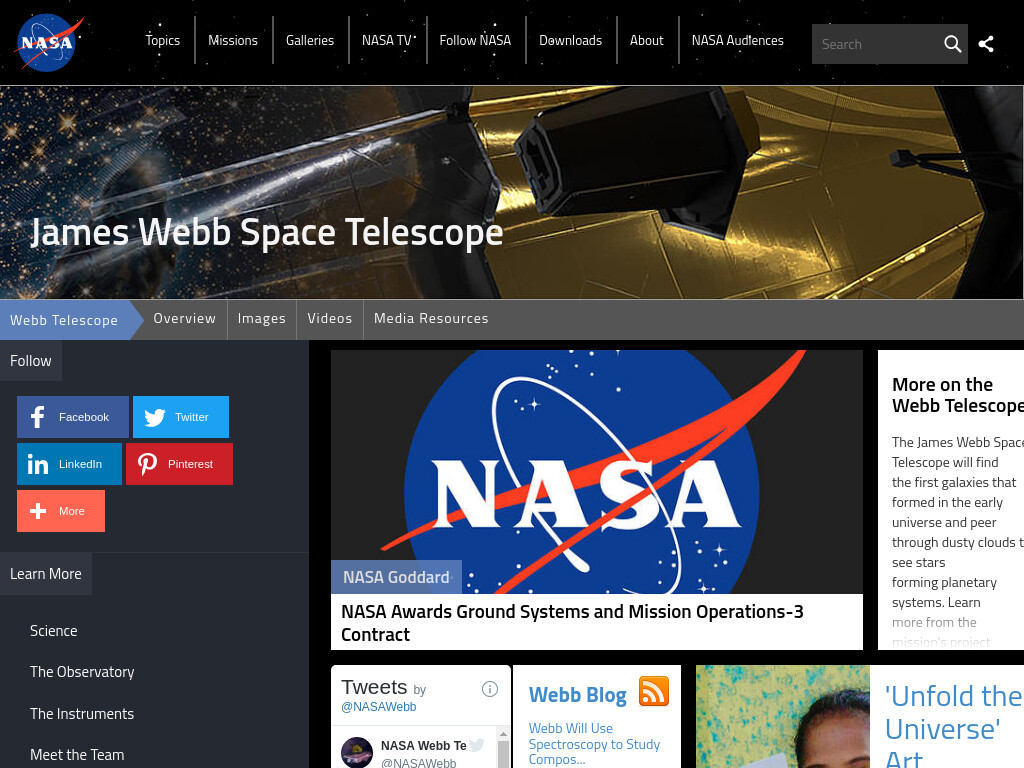Follow on Twitter
The width and height of the screenshot is (1024, 768).
pyautogui.click(x=181, y=417)
